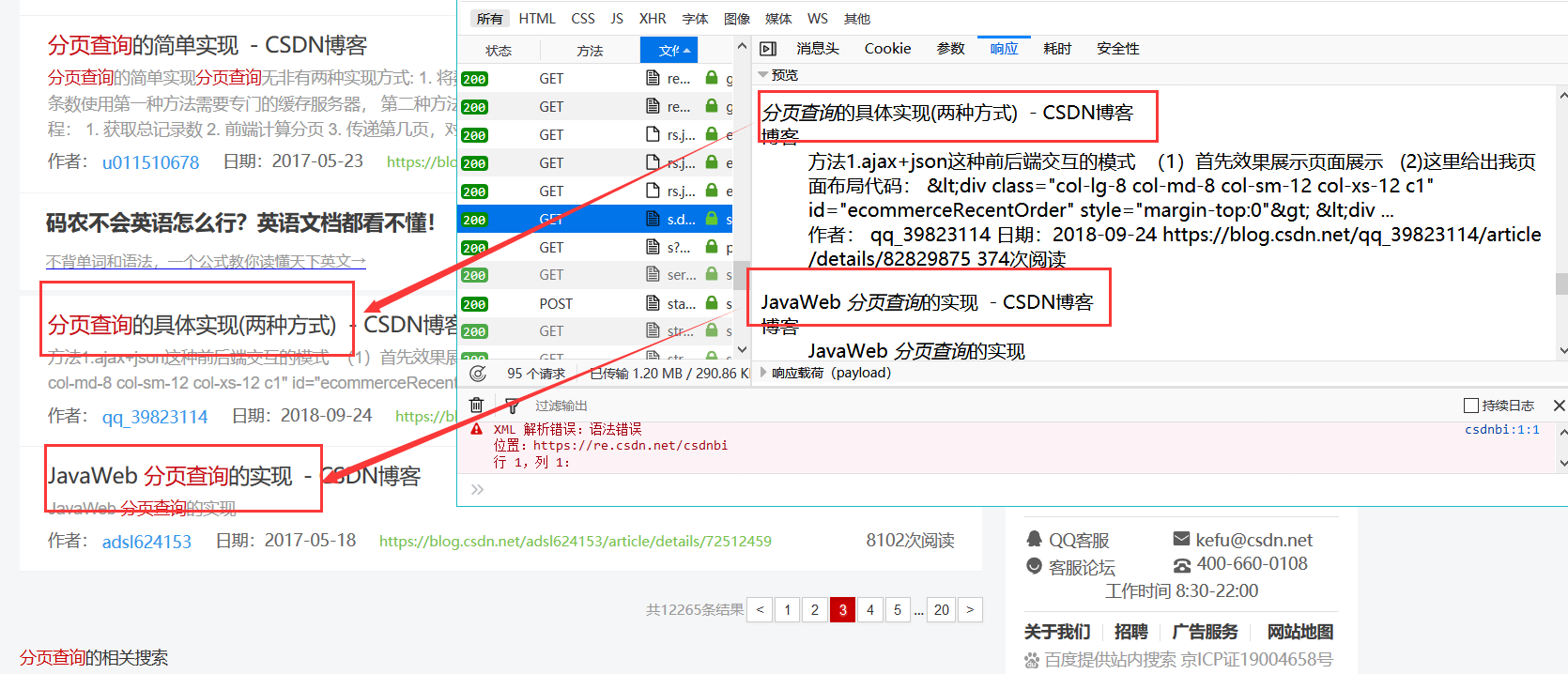Screen dimensions: 1568x674
Task: Open the csdnbi:1:1 source link
Action: [1502, 429]
